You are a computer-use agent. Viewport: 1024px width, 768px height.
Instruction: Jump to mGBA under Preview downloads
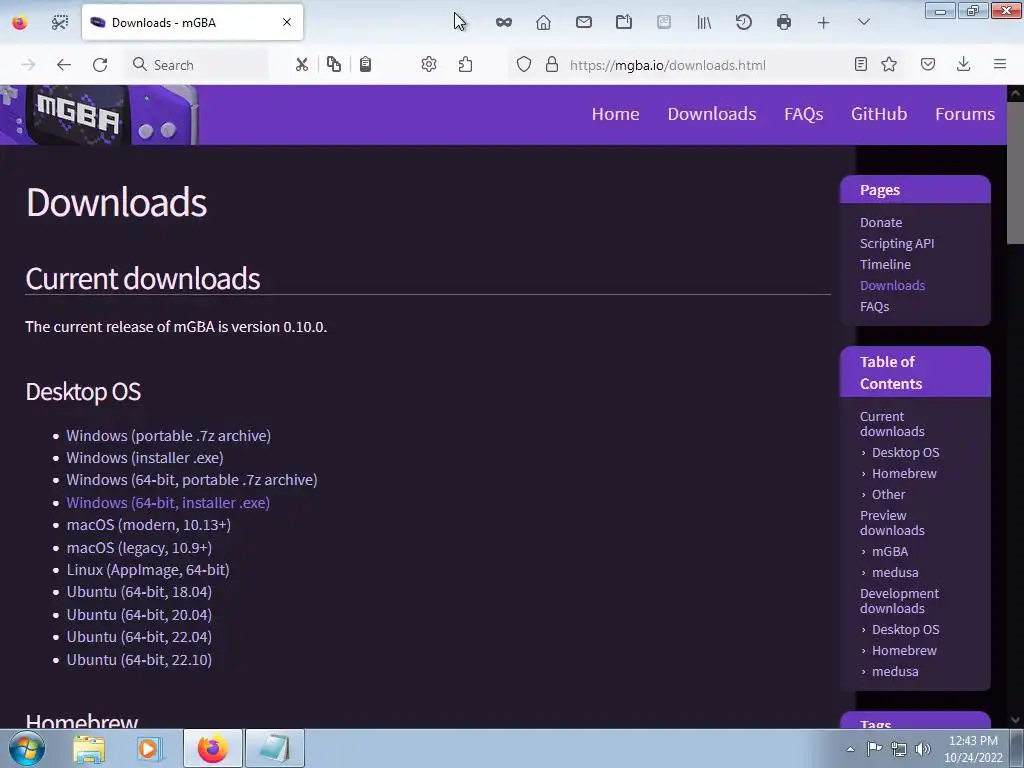click(x=889, y=551)
